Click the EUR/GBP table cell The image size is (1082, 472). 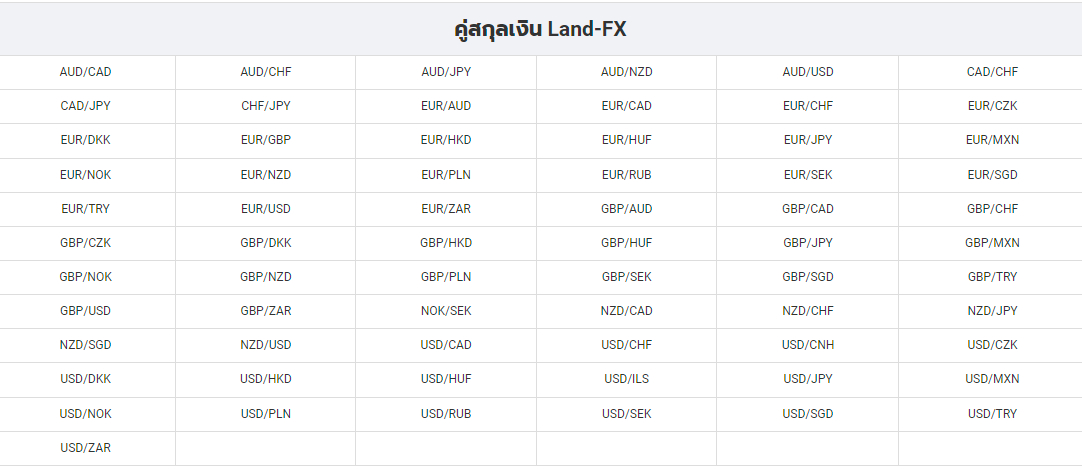point(266,139)
